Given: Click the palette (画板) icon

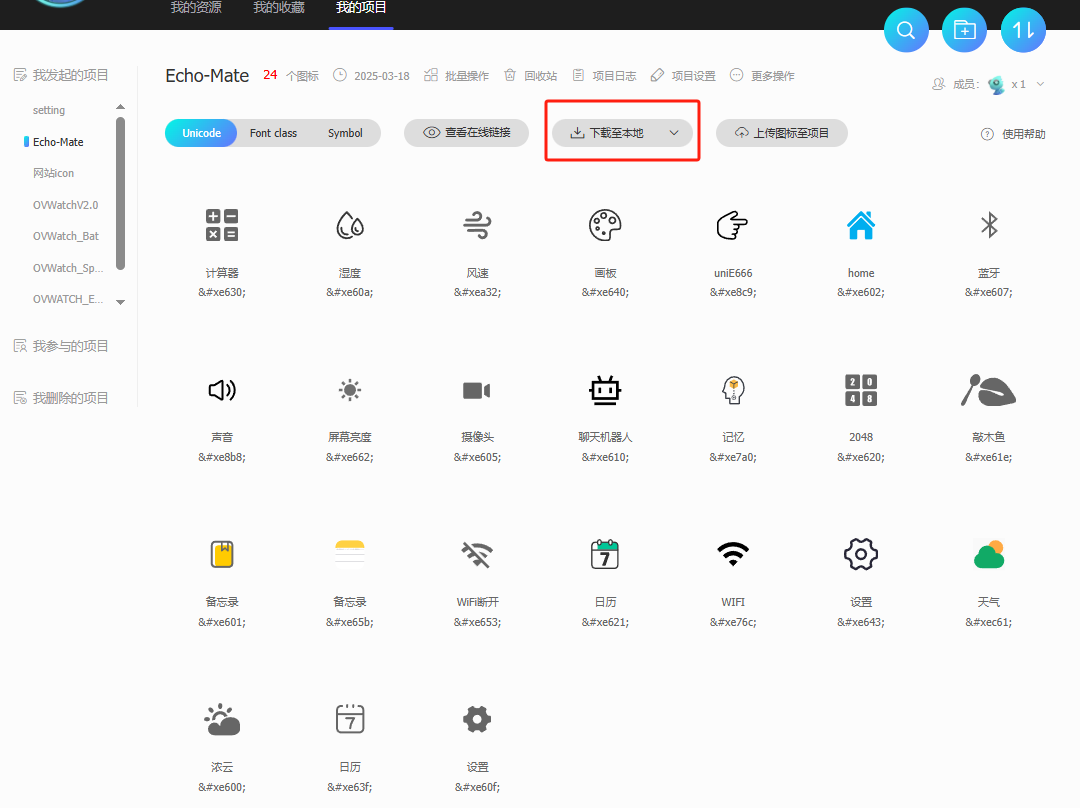Looking at the screenshot, I should (x=605, y=226).
